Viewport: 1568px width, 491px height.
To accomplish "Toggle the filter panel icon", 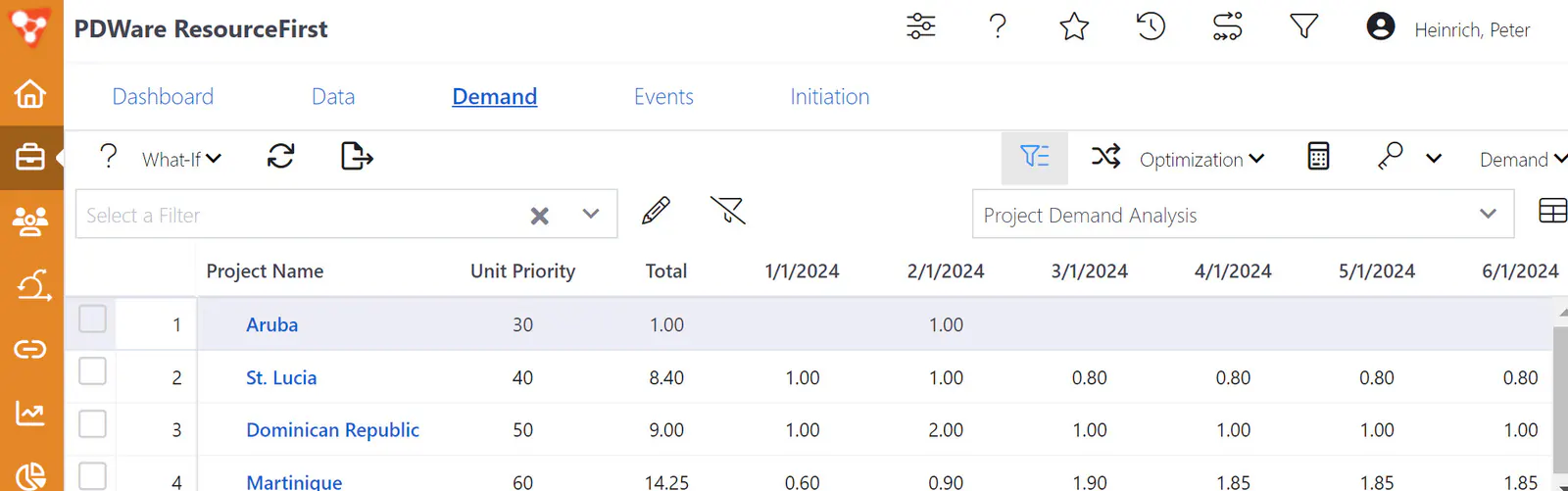I will (1035, 157).
